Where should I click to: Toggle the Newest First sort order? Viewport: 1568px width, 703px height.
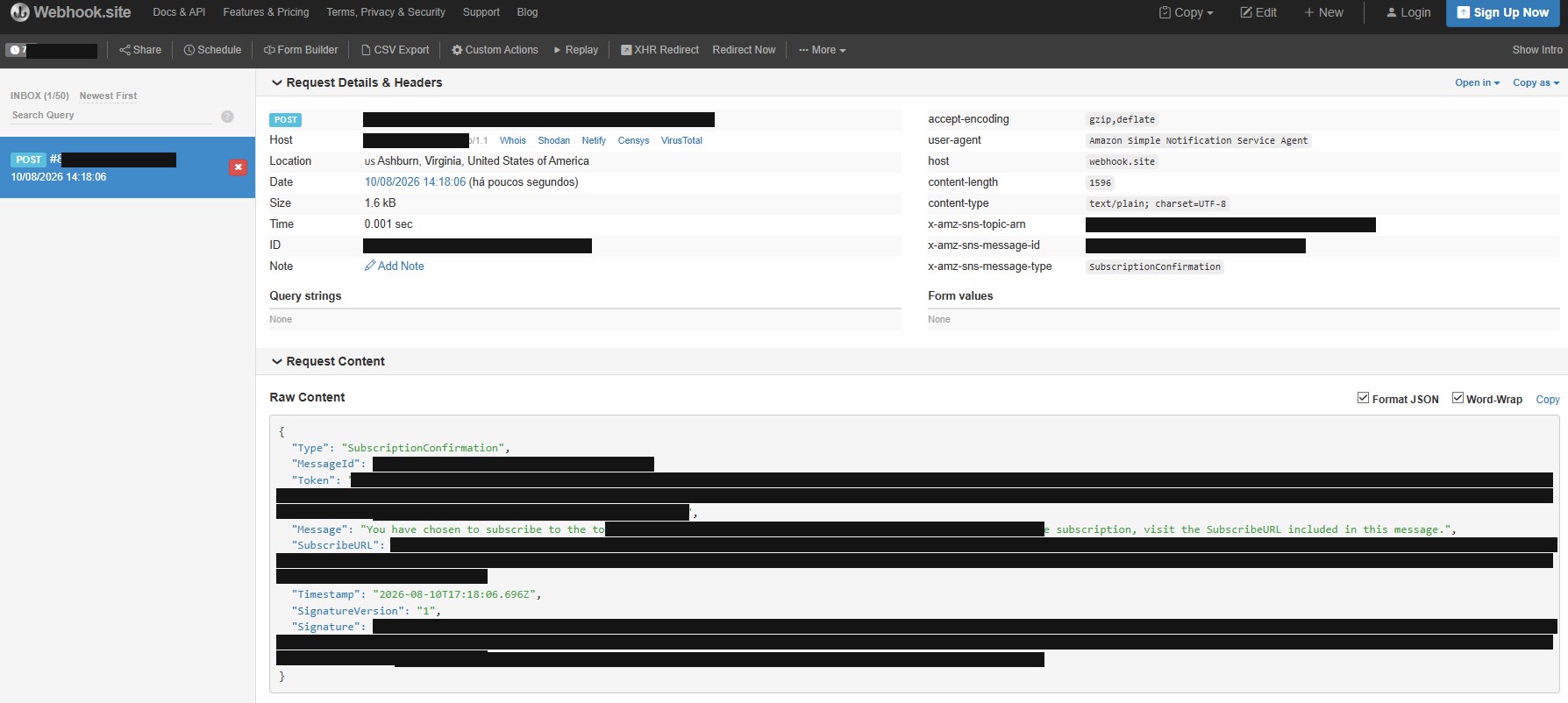(x=108, y=96)
